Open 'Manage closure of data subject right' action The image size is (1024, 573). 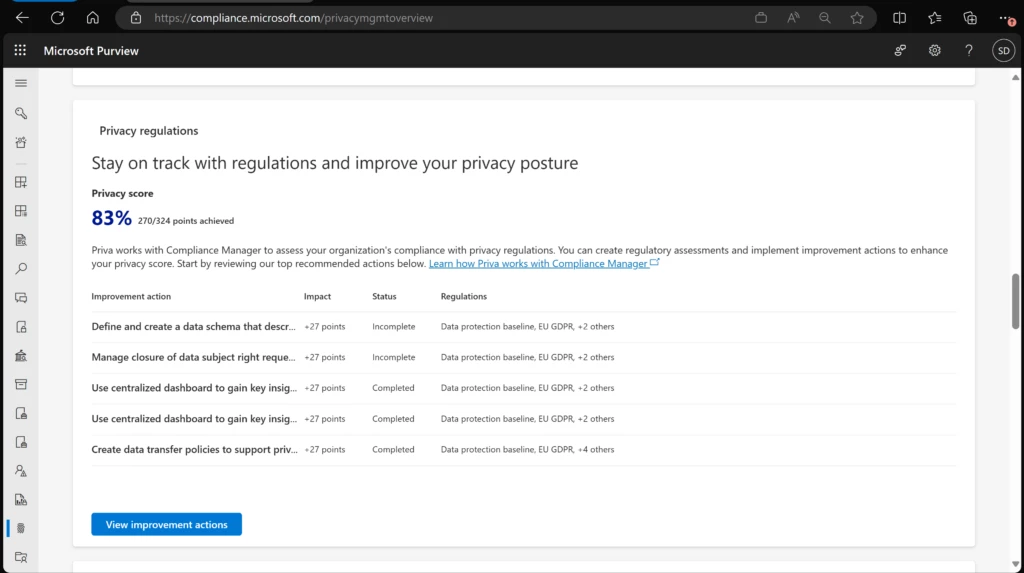(194, 357)
